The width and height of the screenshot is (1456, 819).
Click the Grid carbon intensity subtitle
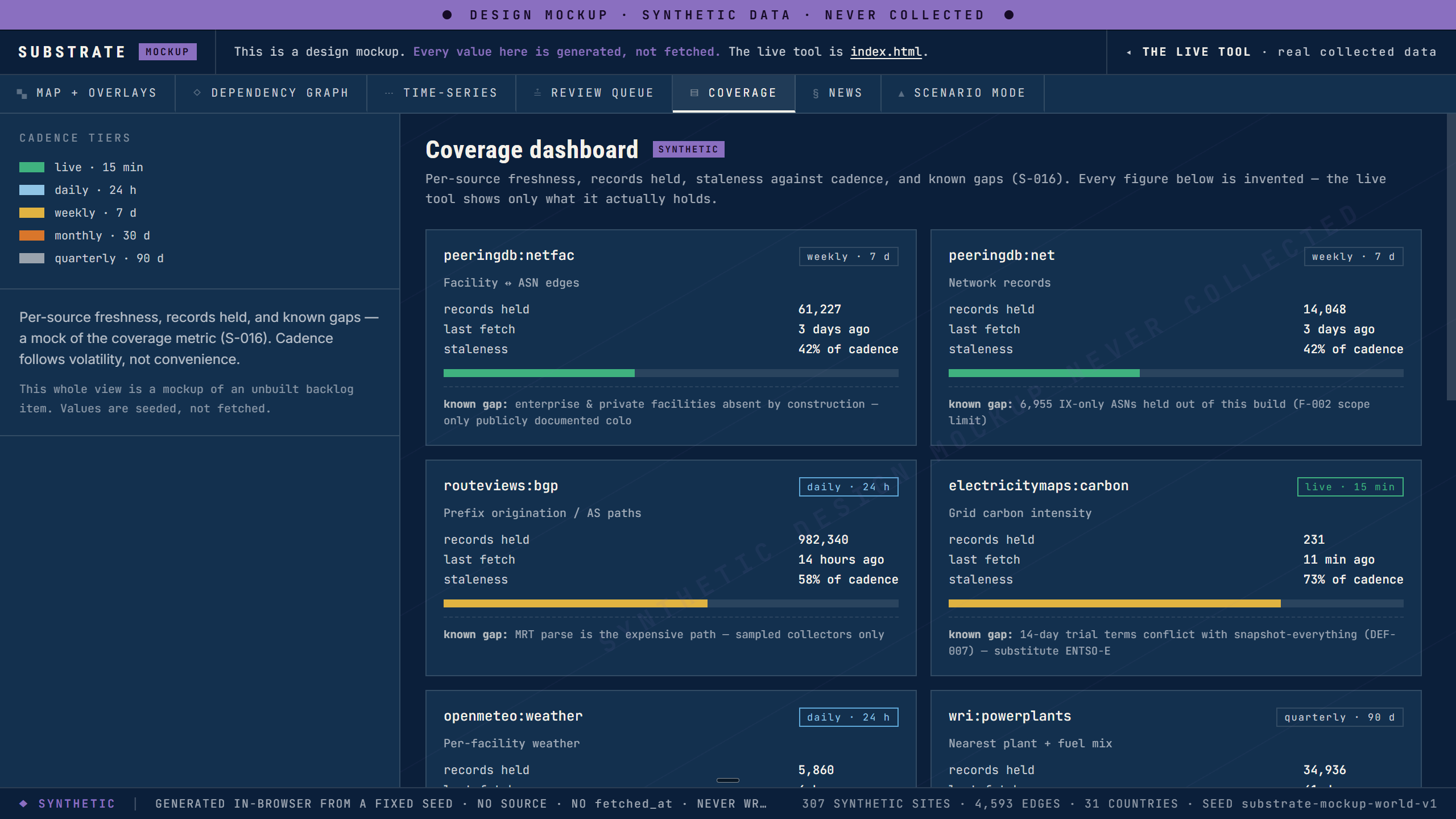1020,513
